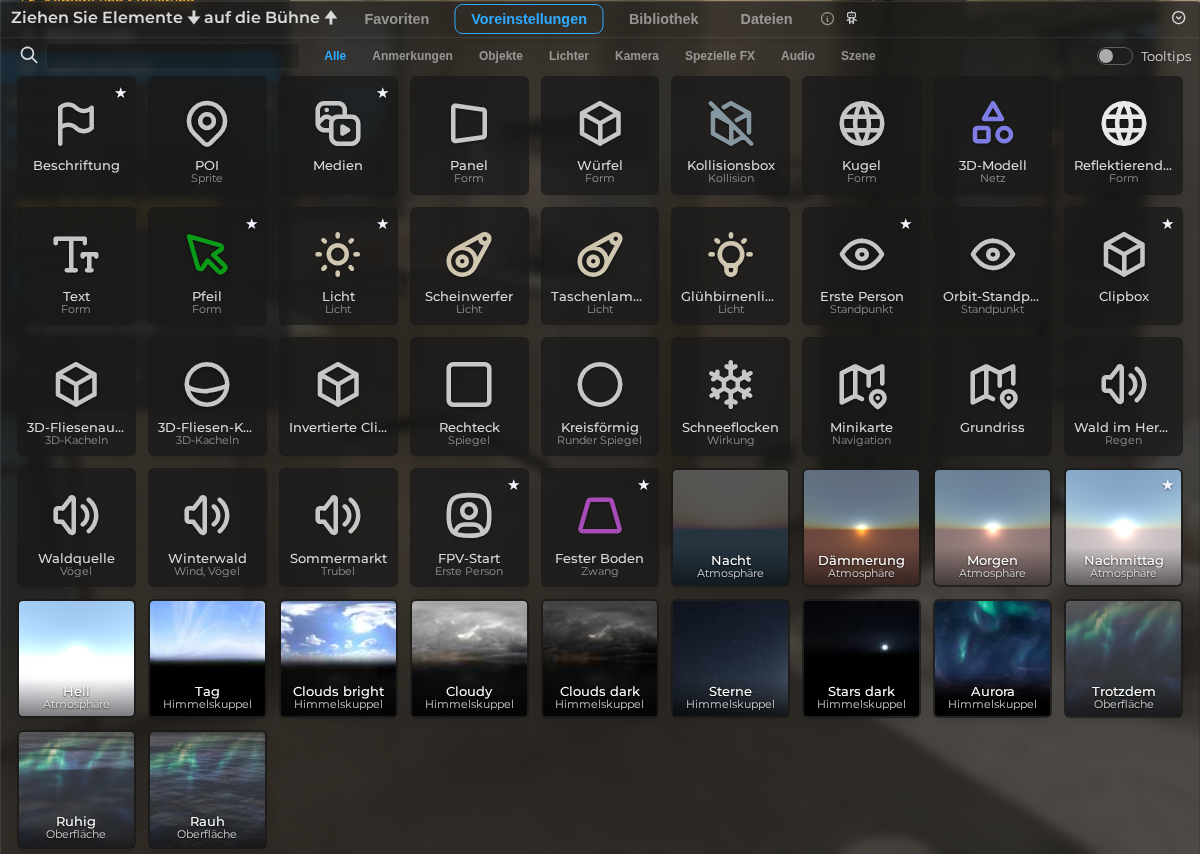
Task: Select the Hell atmosphere thumbnail
Action: pyautogui.click(x=76, y=658)
